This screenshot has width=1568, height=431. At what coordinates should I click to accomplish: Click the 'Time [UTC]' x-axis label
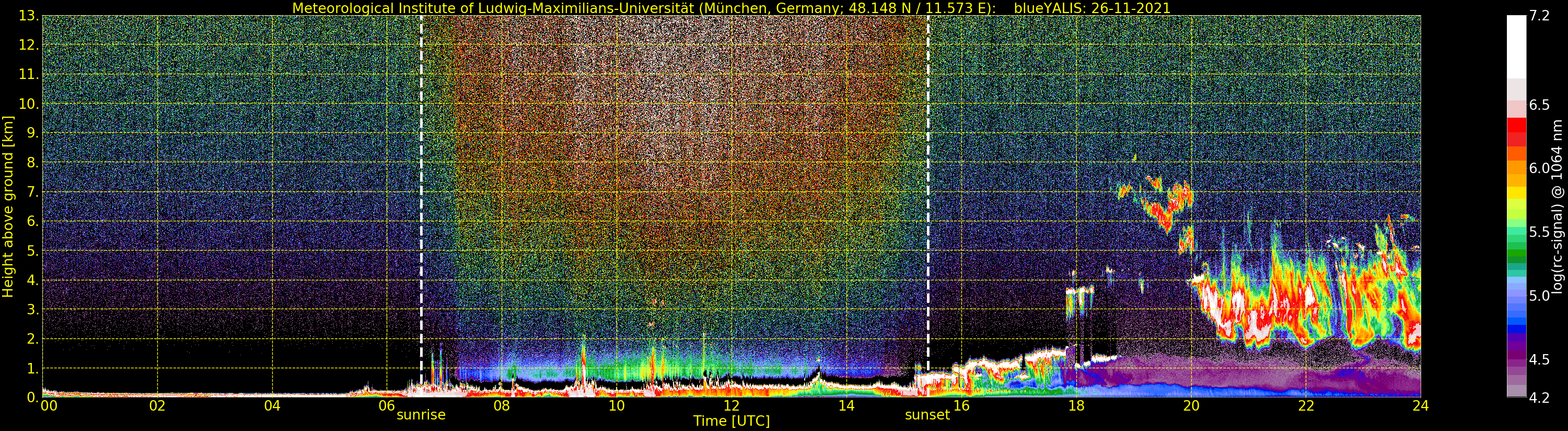pos(731,421)
